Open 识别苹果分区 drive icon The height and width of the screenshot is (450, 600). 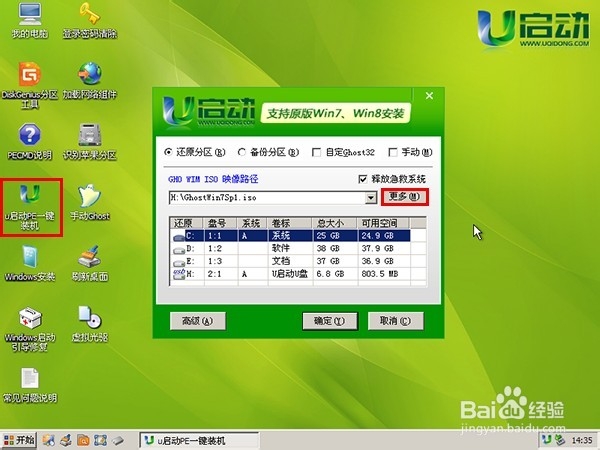[x=90, y=142]
